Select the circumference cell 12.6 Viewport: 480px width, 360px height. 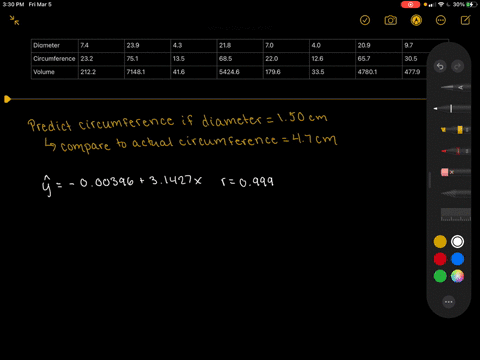(x=333, y=59)
